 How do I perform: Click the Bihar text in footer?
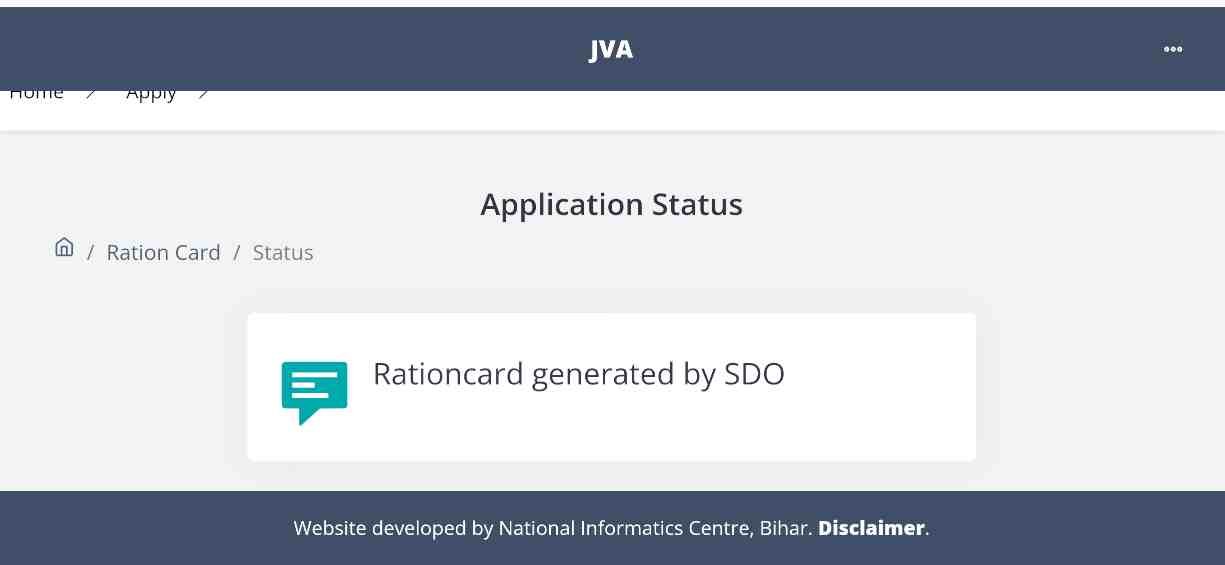[x=784, y=528]
